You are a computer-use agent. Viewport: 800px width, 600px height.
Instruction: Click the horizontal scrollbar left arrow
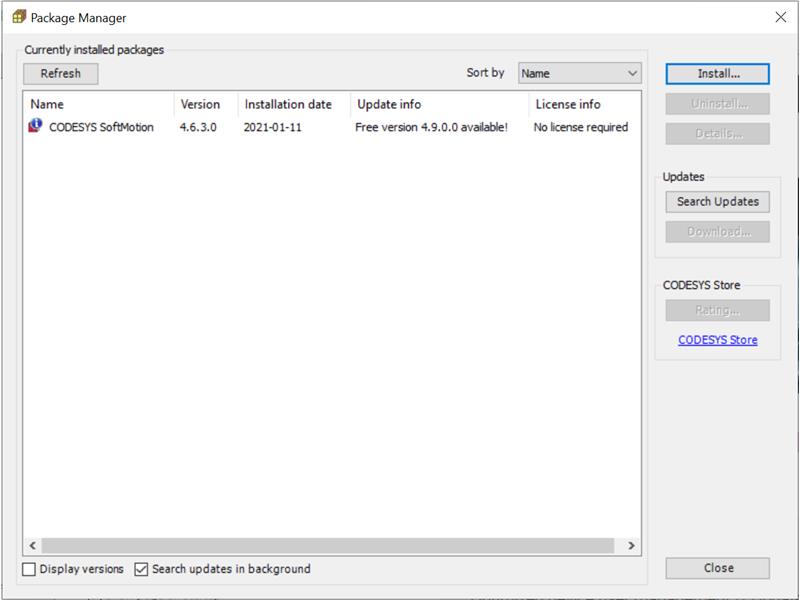coord(33,545)
